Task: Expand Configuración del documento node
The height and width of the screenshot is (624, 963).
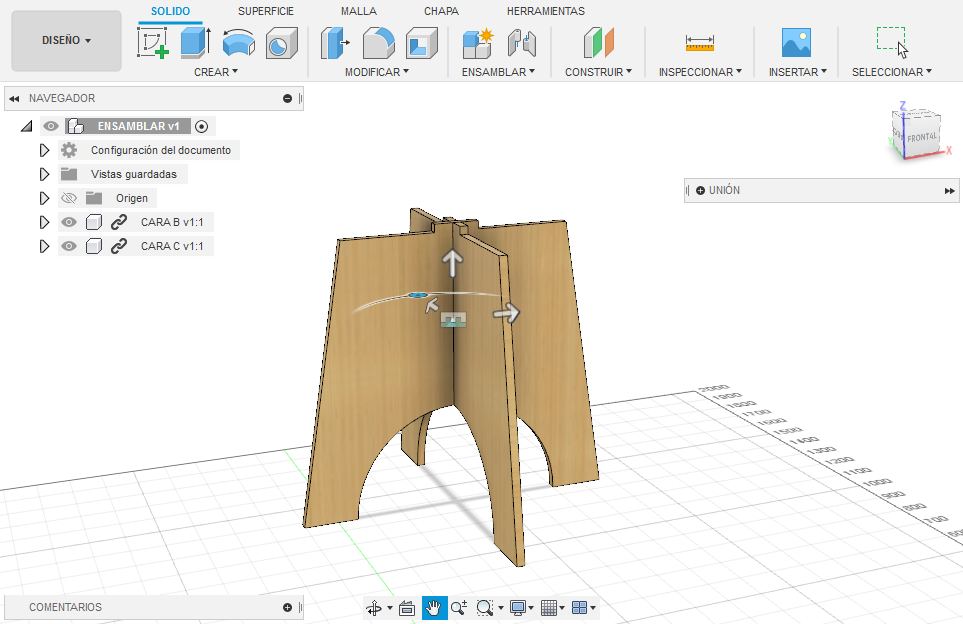Action: (44, 150)
